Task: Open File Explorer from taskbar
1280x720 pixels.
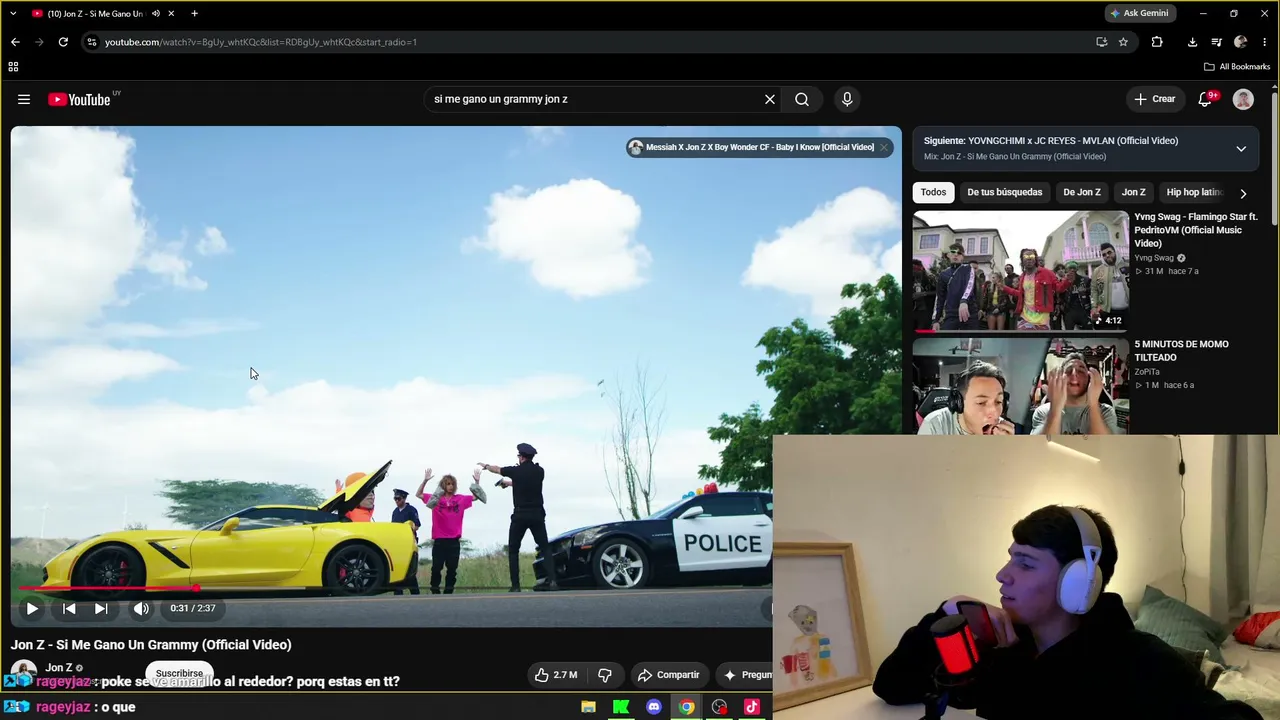Action: point(588,707)
